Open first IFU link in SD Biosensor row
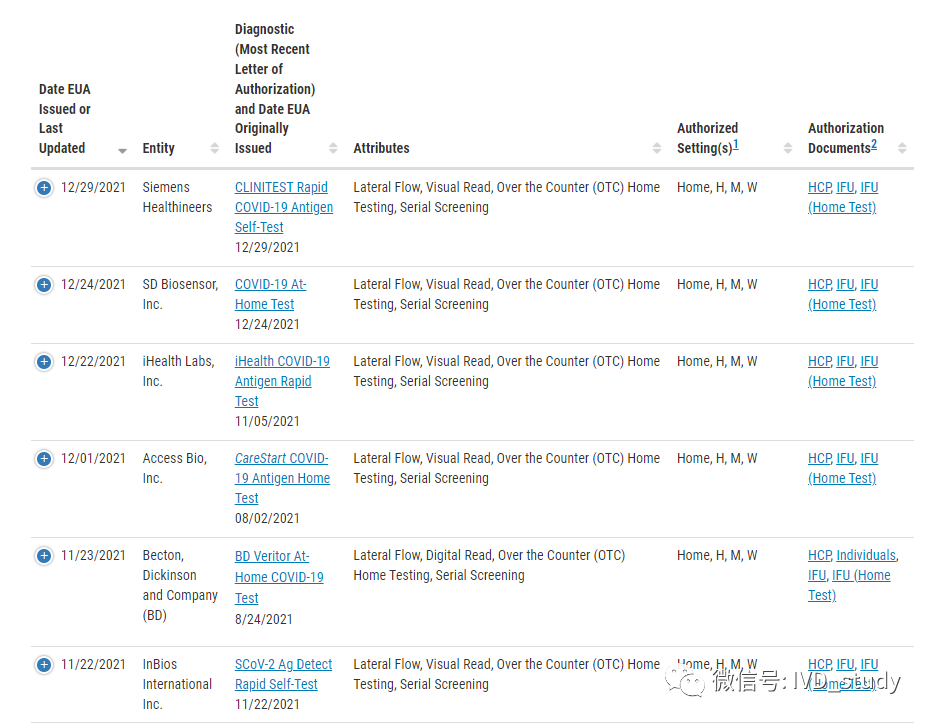The image size is (931, 724). tap(845, 284)
